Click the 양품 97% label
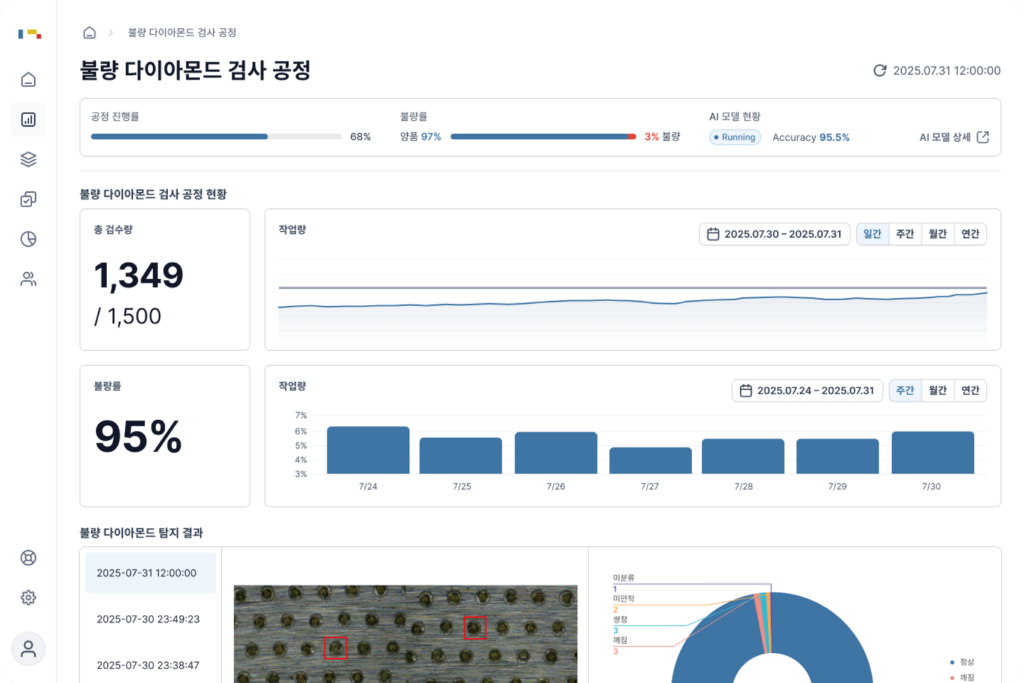The image size is (1024, 683). coord(421,136)
